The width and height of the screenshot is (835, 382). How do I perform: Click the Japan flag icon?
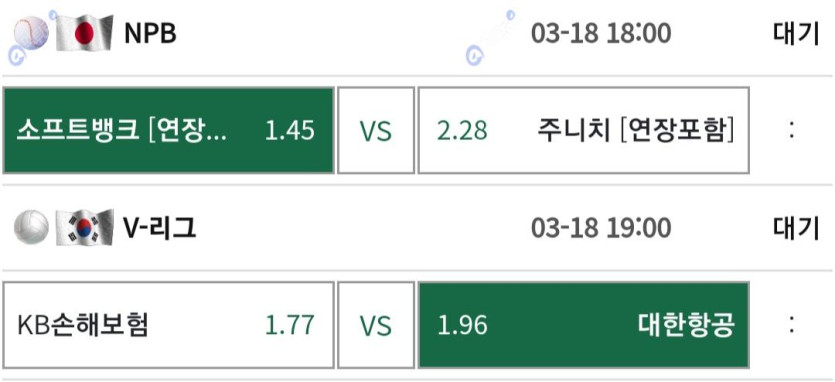tap(84, 32)
